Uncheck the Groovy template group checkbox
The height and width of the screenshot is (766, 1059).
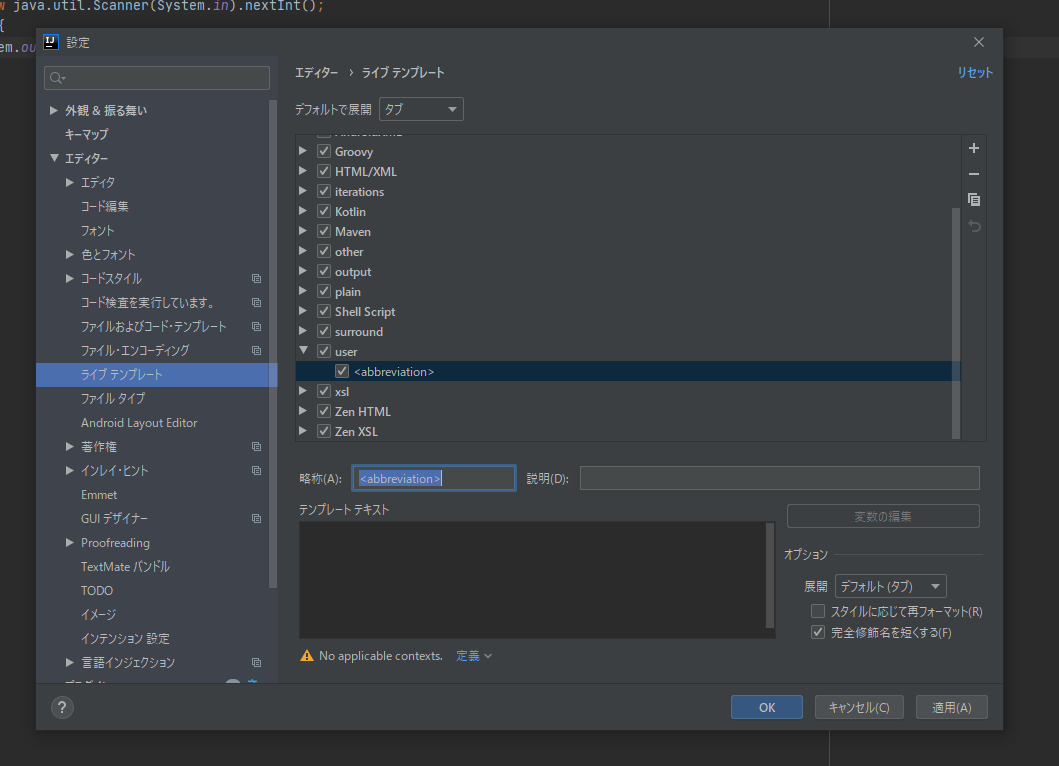click(x=324, y=151)
